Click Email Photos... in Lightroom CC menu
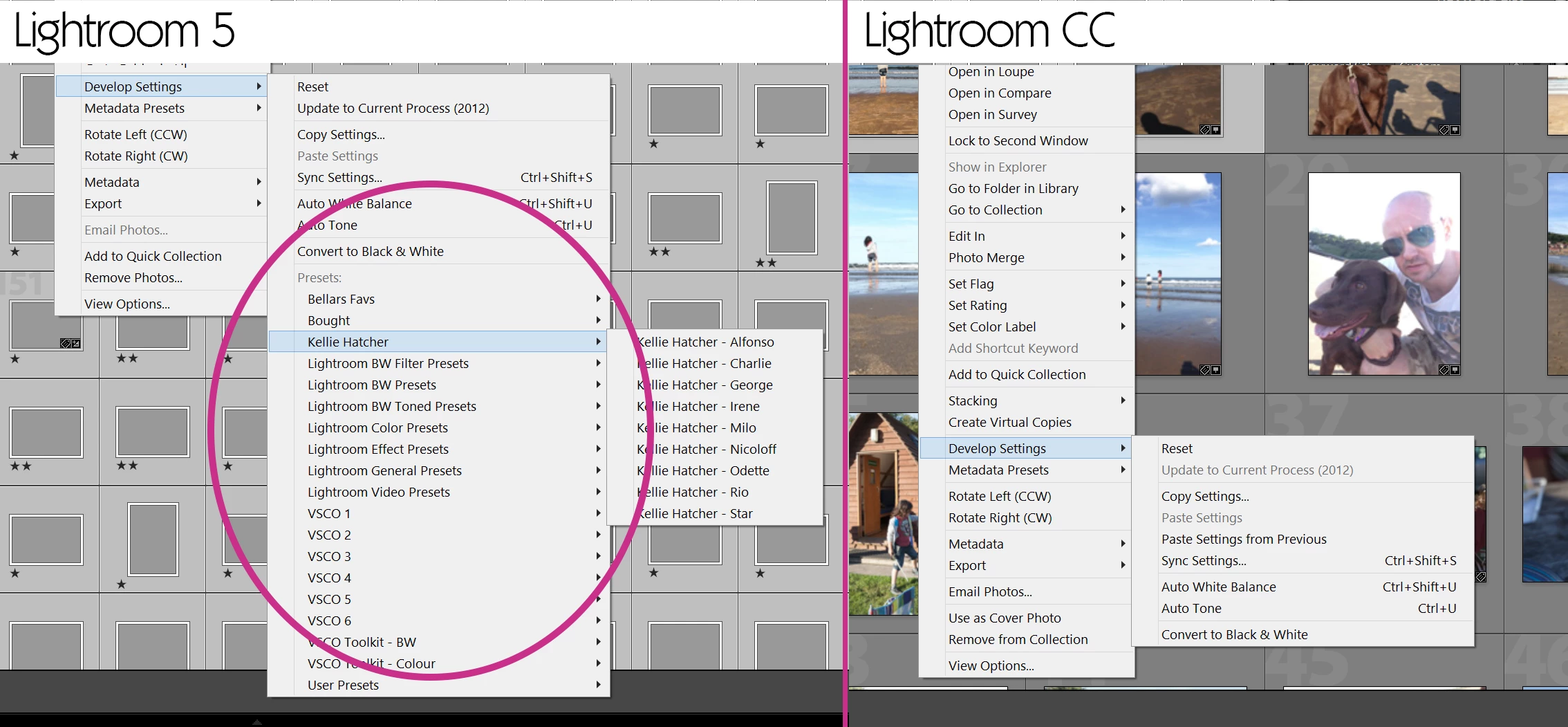 coord(1027,591)
